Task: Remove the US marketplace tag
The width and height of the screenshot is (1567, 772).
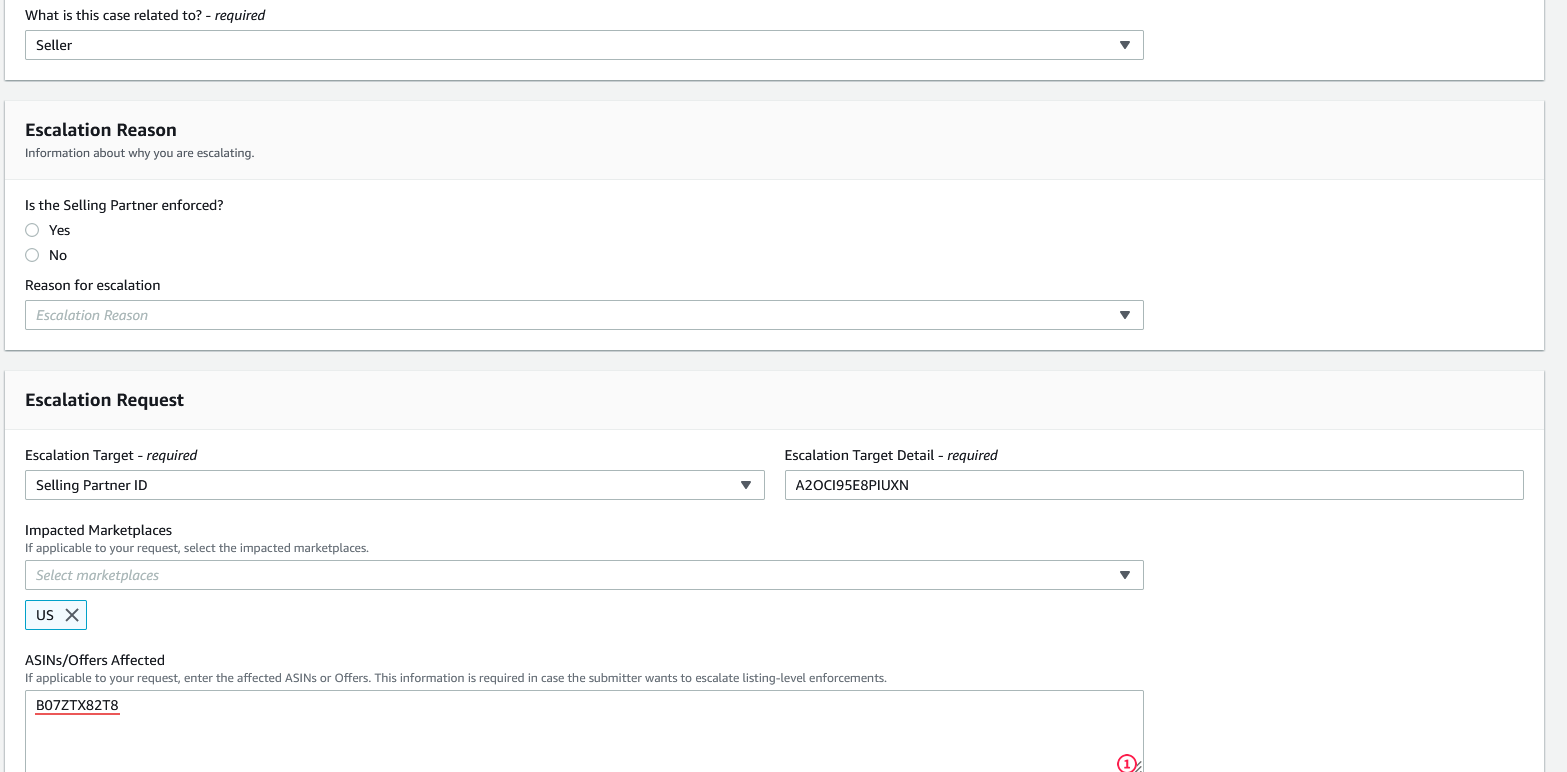Action: tap(72, 615)
